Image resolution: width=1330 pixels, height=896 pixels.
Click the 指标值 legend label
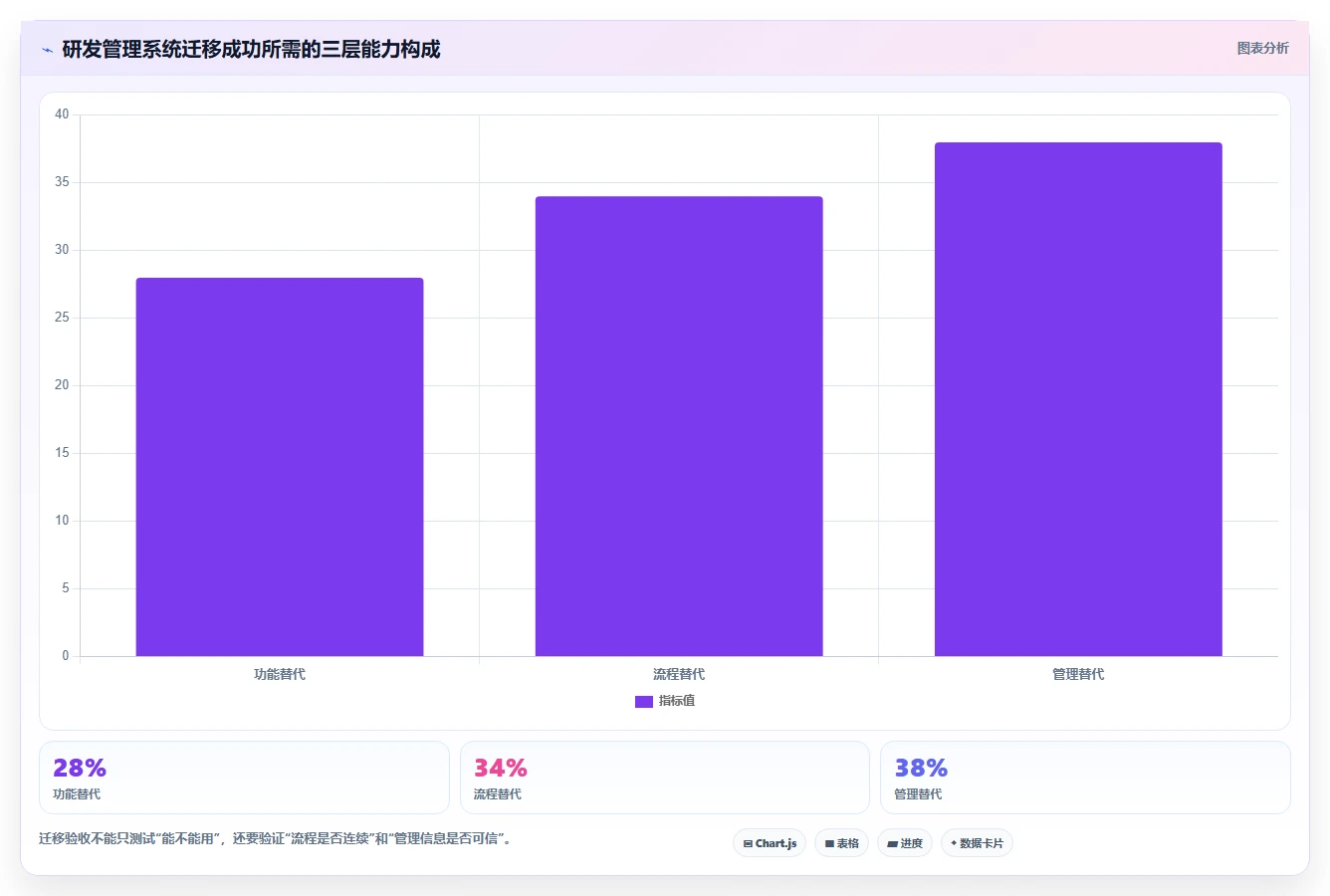click(677, 701)
